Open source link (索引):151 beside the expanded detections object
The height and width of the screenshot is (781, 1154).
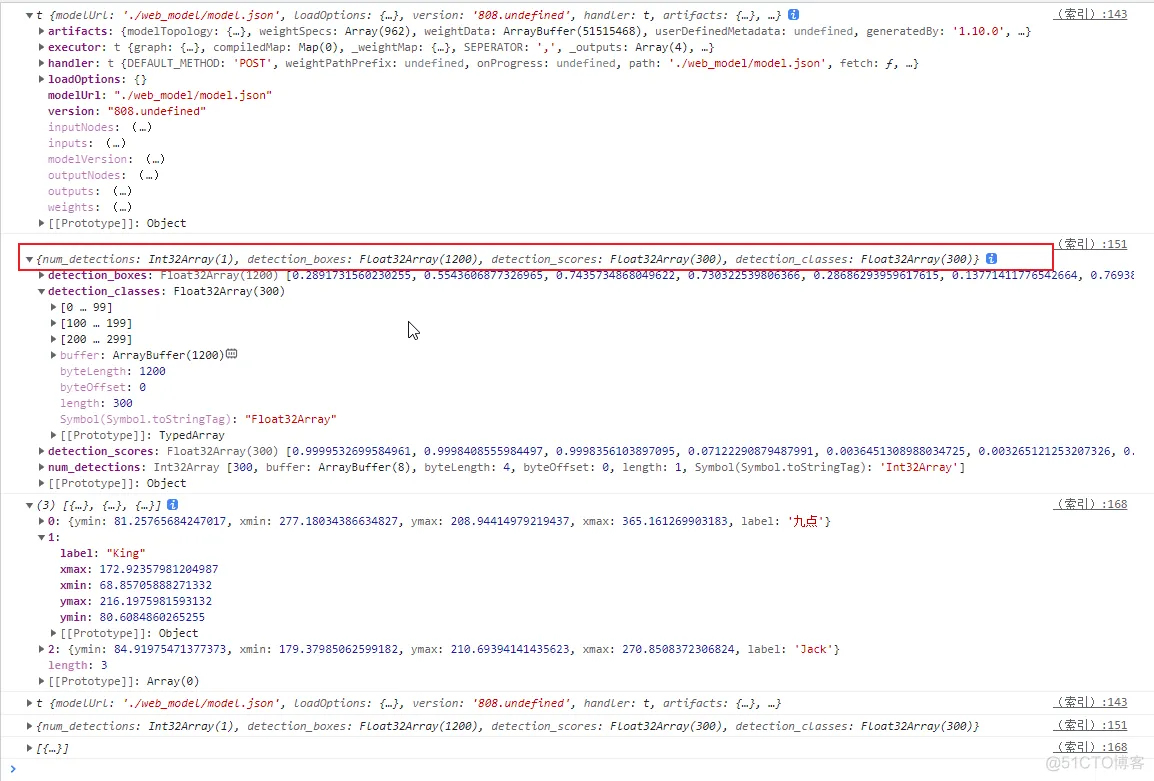[x=1092, y=244]
